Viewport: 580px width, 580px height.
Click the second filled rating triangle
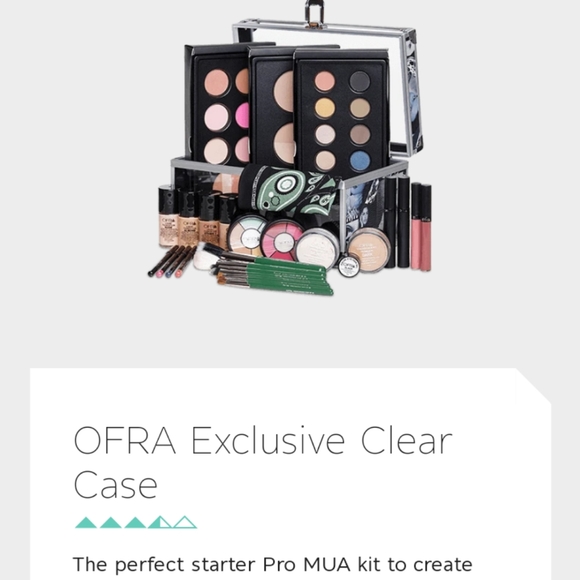point(111,522)
